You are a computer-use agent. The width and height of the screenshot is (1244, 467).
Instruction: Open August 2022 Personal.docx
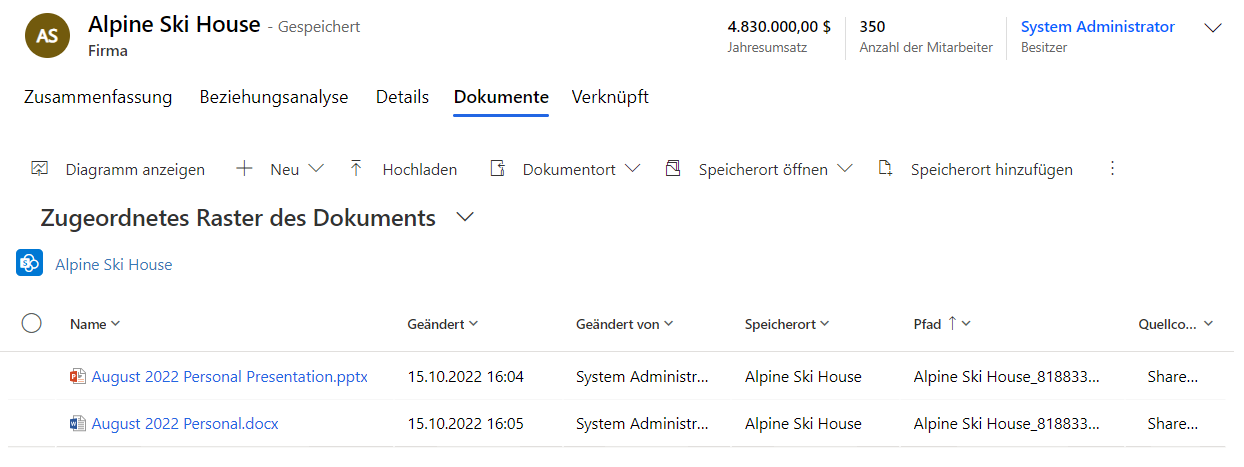pyautogui.click(x=185, y=424)
